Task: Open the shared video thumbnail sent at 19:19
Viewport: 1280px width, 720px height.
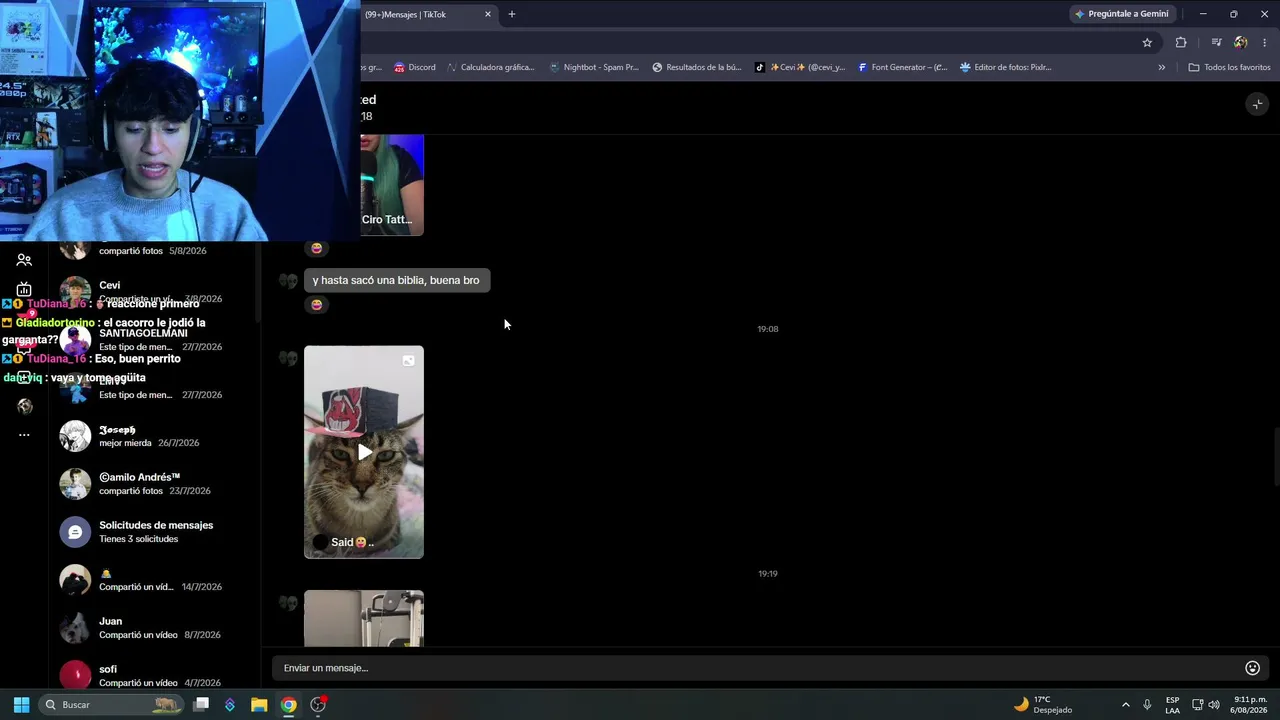Action: (364, 619)
